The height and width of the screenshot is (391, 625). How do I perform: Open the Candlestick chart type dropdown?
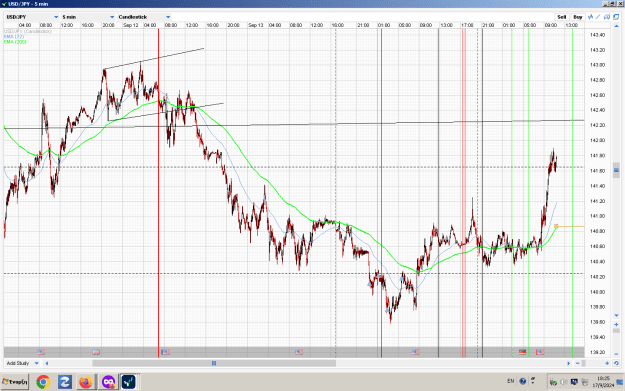pos(144,17)
